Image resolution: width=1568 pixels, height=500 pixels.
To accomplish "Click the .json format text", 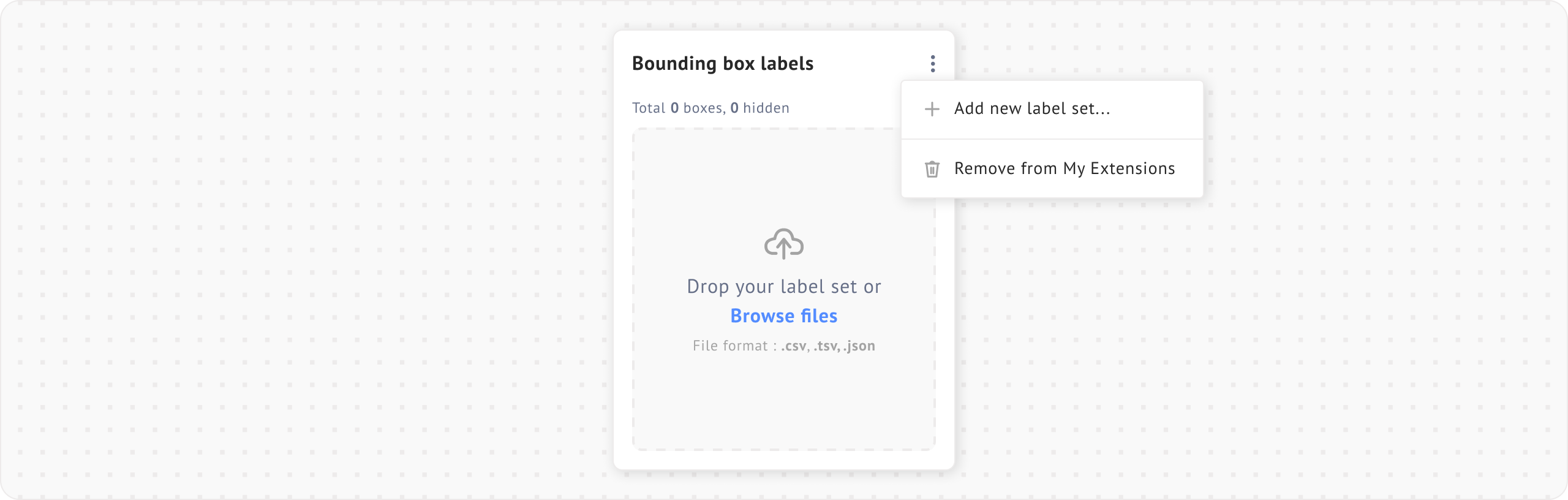I will tap(859, 346).
